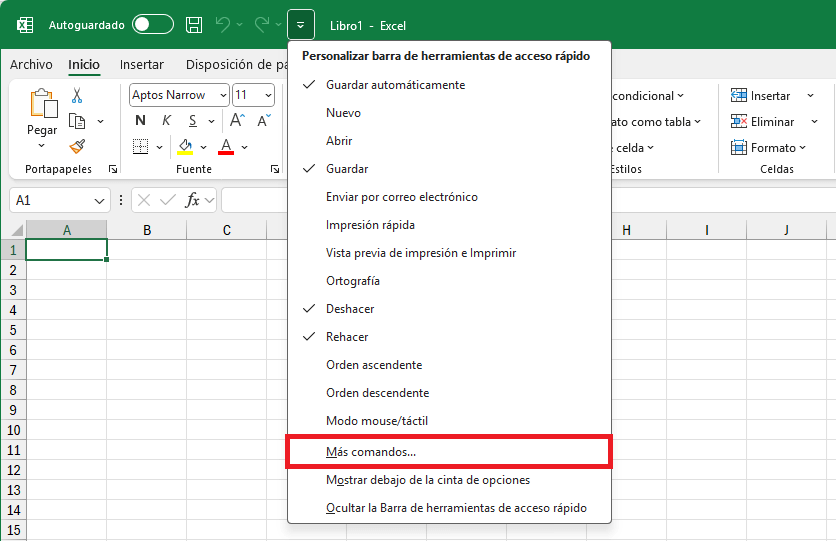836x541 pixels.
Task: Click the Redo arrow icon
Action: (261, 25)
